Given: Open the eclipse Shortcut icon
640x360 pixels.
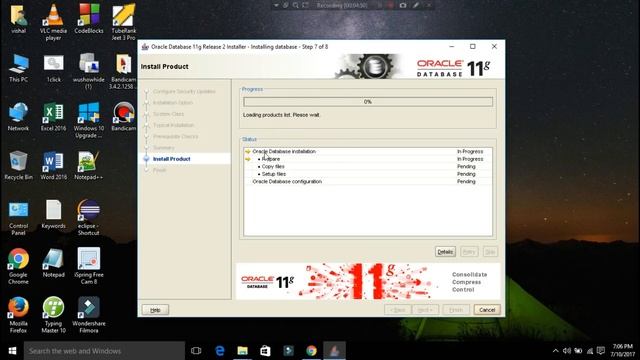Looking at the screenshot, I should click(x=89, y=218).
